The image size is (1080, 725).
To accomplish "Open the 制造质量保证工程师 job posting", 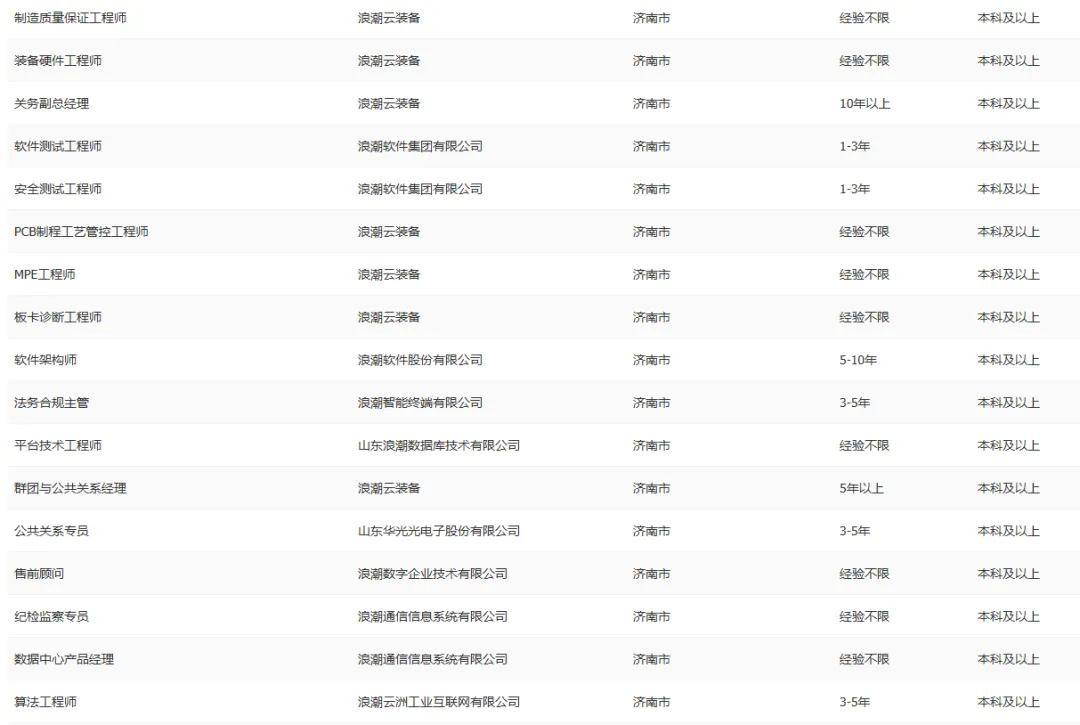I will tap(70, 18).
